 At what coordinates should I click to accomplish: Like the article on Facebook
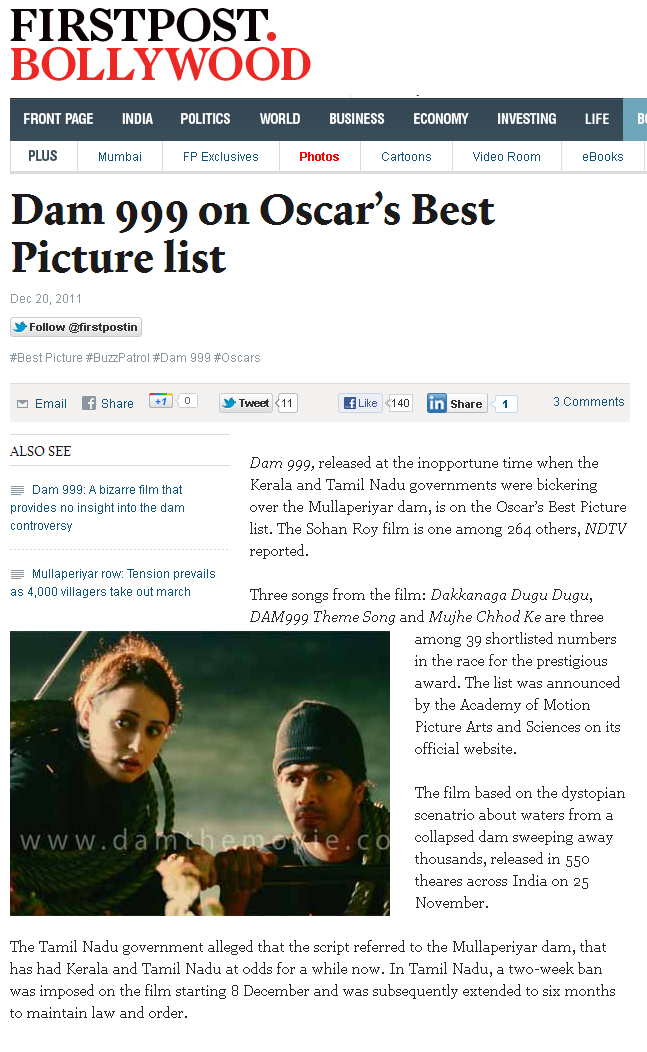click(360, 403)
